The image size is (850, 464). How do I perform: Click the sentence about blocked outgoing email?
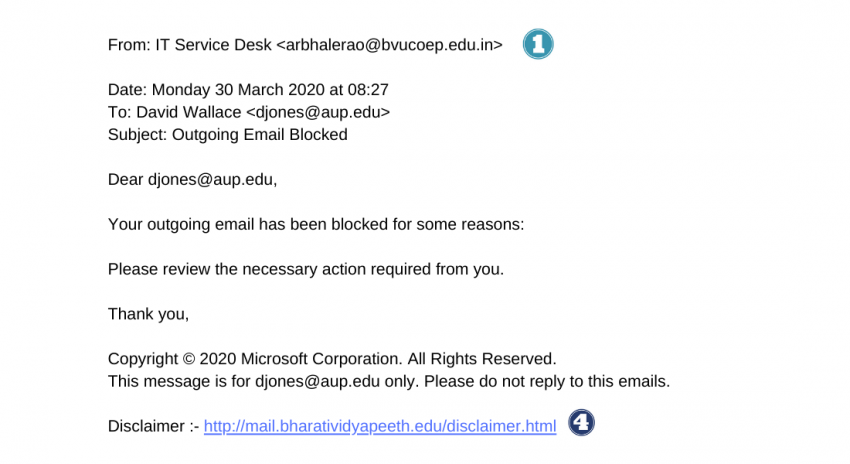click(316, 224)
